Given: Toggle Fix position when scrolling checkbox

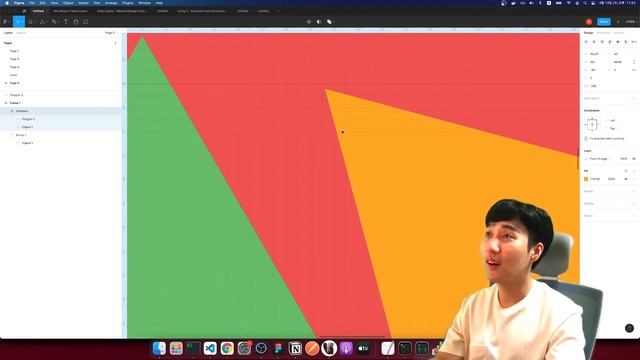Looking at the screenshot, I should [x=586, y=139].
